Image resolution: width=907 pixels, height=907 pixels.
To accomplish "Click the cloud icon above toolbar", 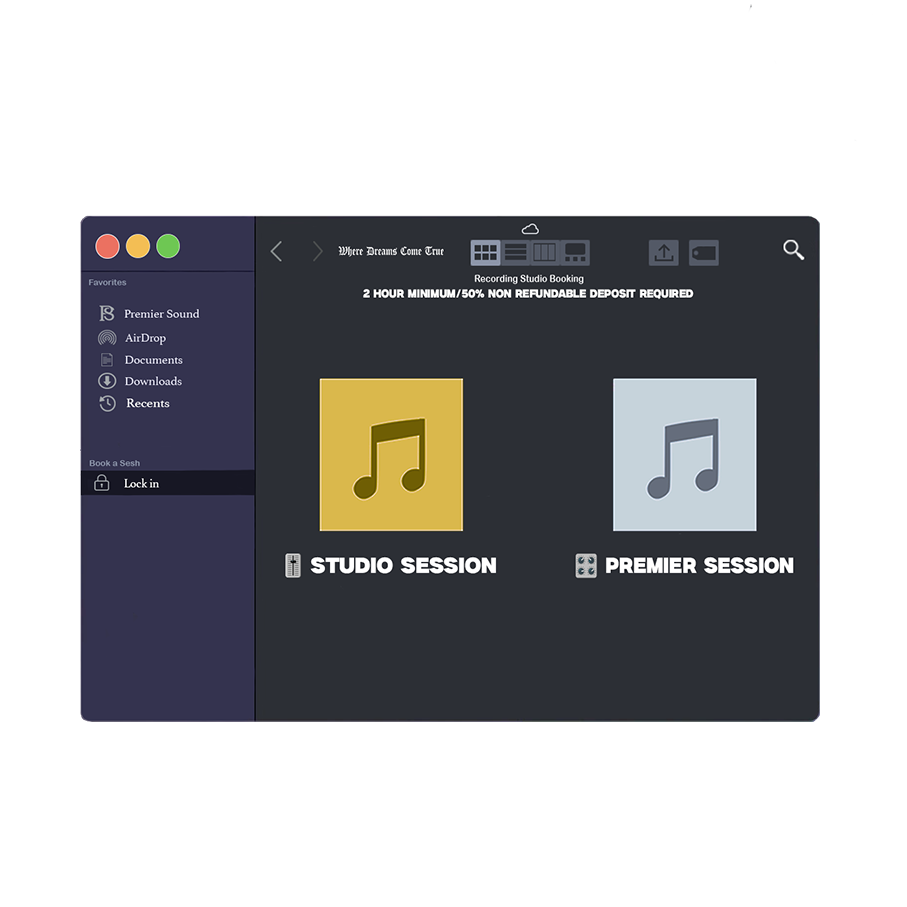I will click(530, 229).
